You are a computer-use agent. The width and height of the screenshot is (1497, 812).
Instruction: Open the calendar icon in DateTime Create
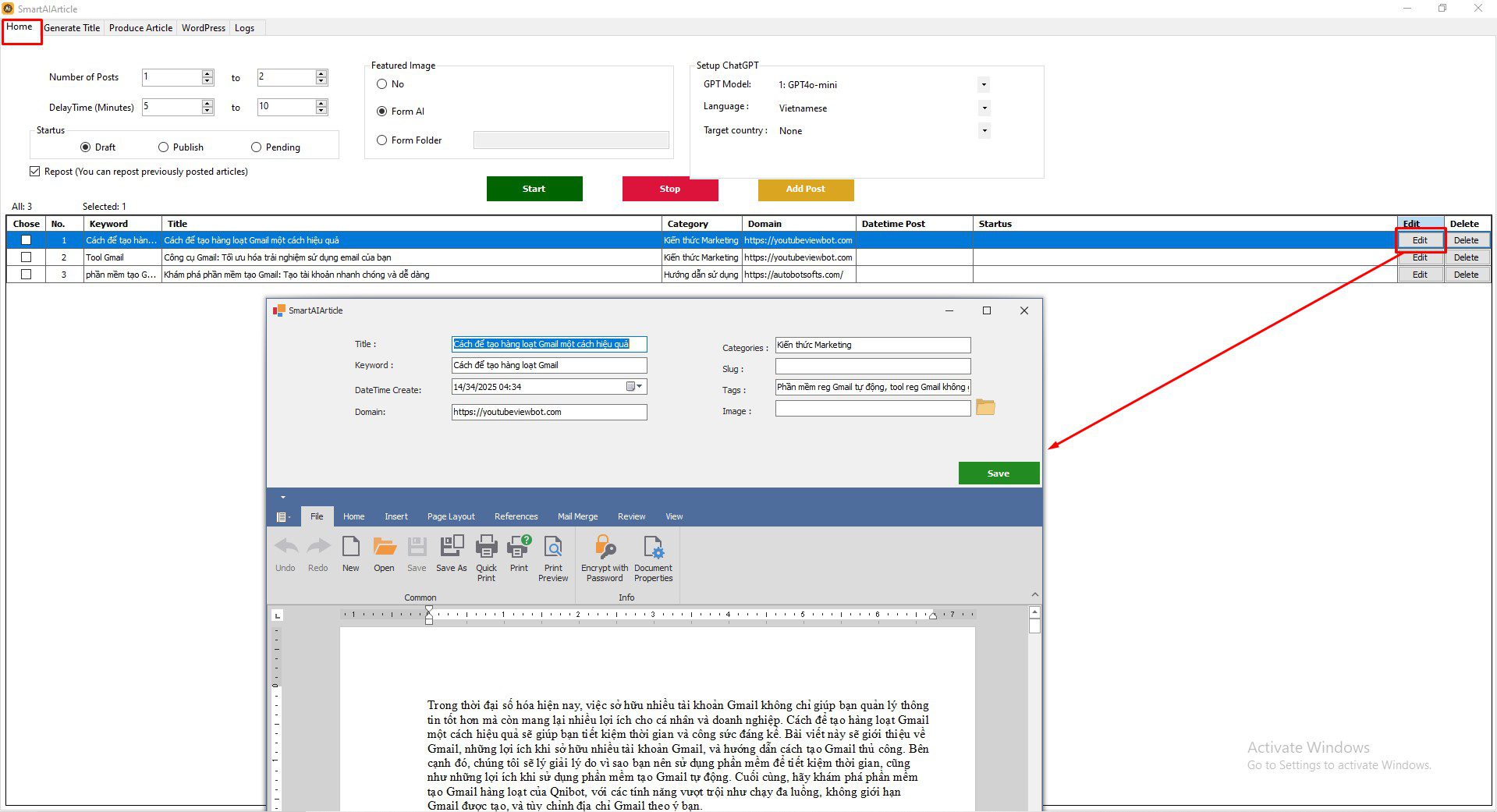(630, 386)
